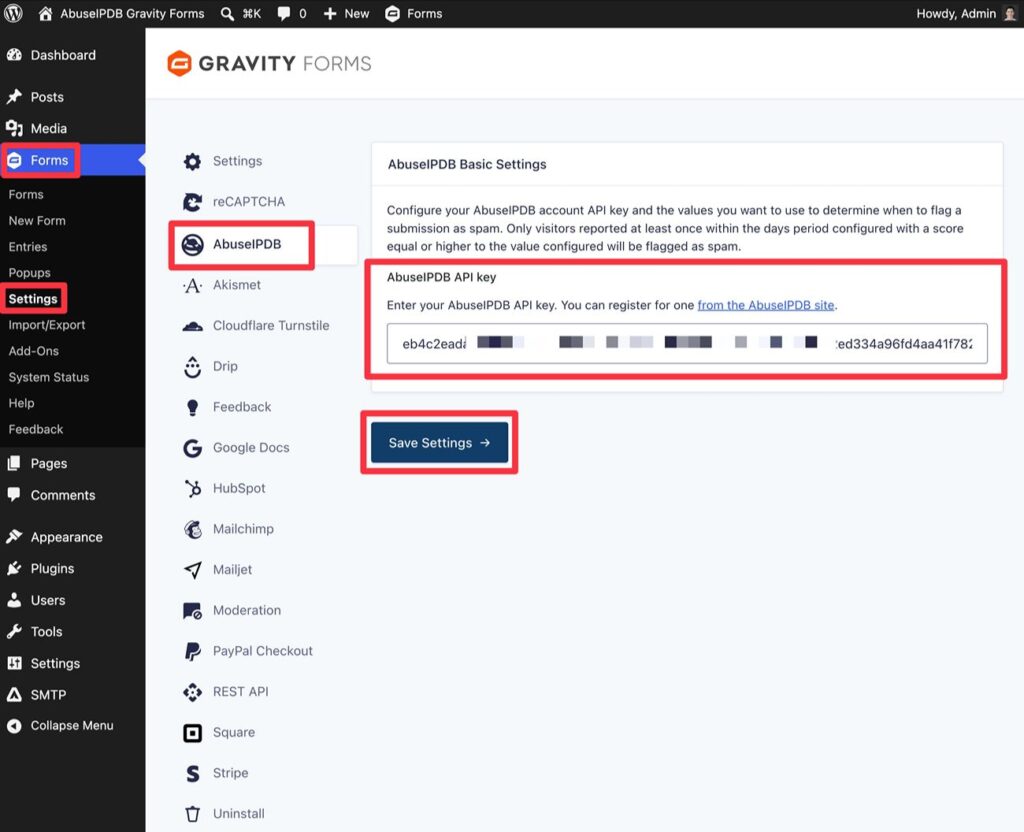The image size is (1024, 832).
Task: Click the Users person icon
Action: click(x=14, y=600)
